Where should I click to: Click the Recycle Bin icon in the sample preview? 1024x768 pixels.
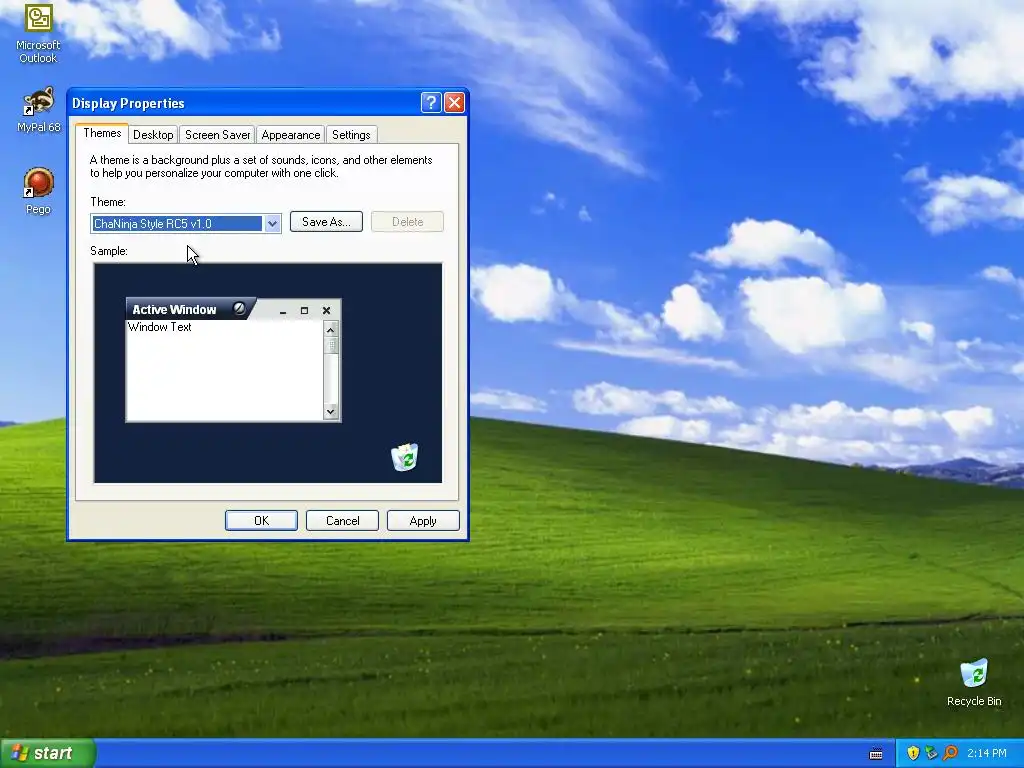(404, 457)
